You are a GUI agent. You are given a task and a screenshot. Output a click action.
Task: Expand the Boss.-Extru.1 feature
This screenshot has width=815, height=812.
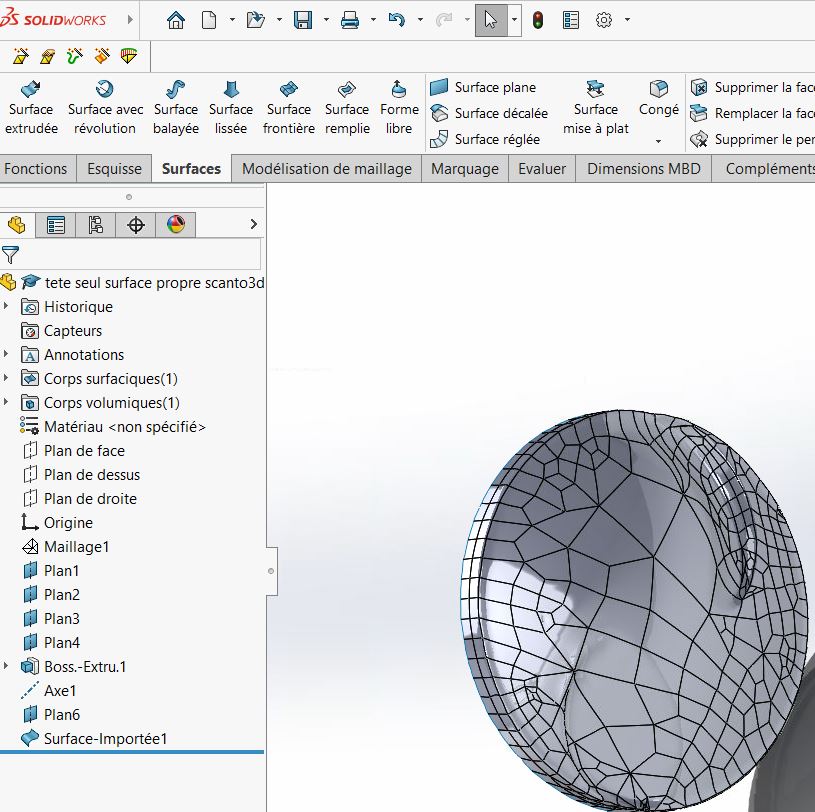pyautogui.click(x=7, y=667)
